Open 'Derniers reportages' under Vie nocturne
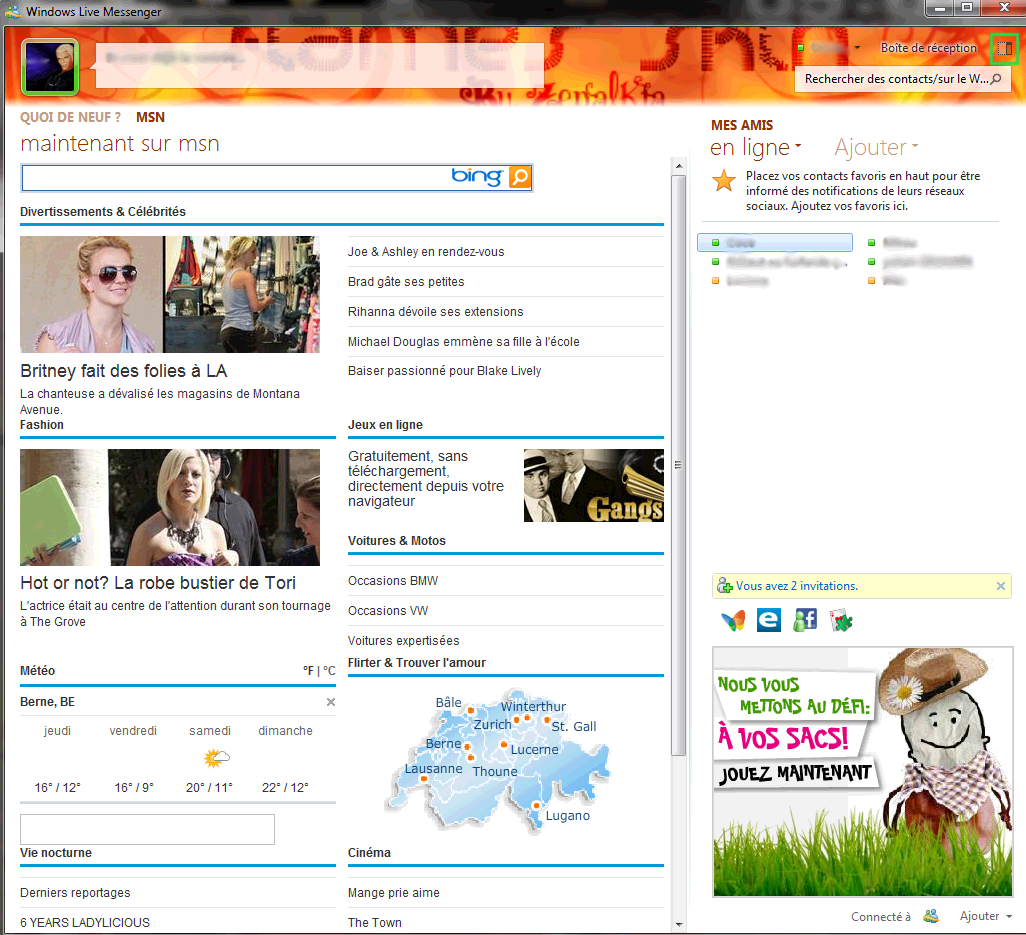 [75, 893]
